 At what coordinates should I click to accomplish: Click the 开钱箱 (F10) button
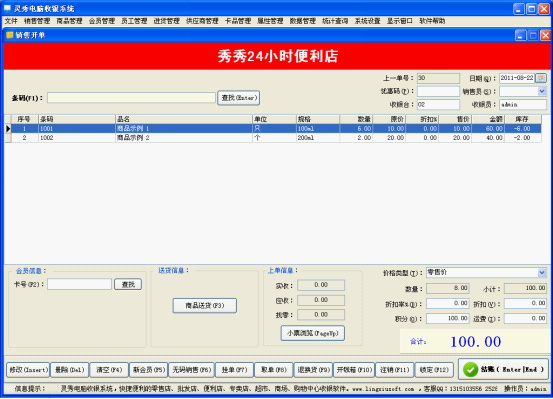tap(354, 370)
